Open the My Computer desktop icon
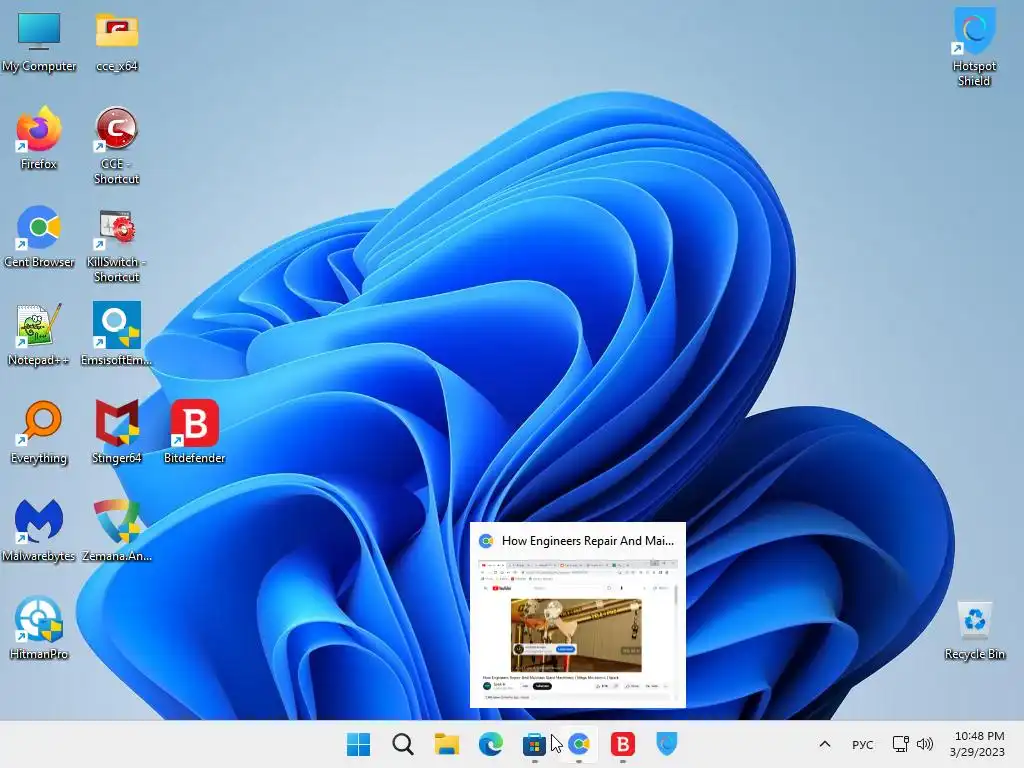Image resolution: width=1024 pixels, height=768 pixels. click(x=39, y=40)
